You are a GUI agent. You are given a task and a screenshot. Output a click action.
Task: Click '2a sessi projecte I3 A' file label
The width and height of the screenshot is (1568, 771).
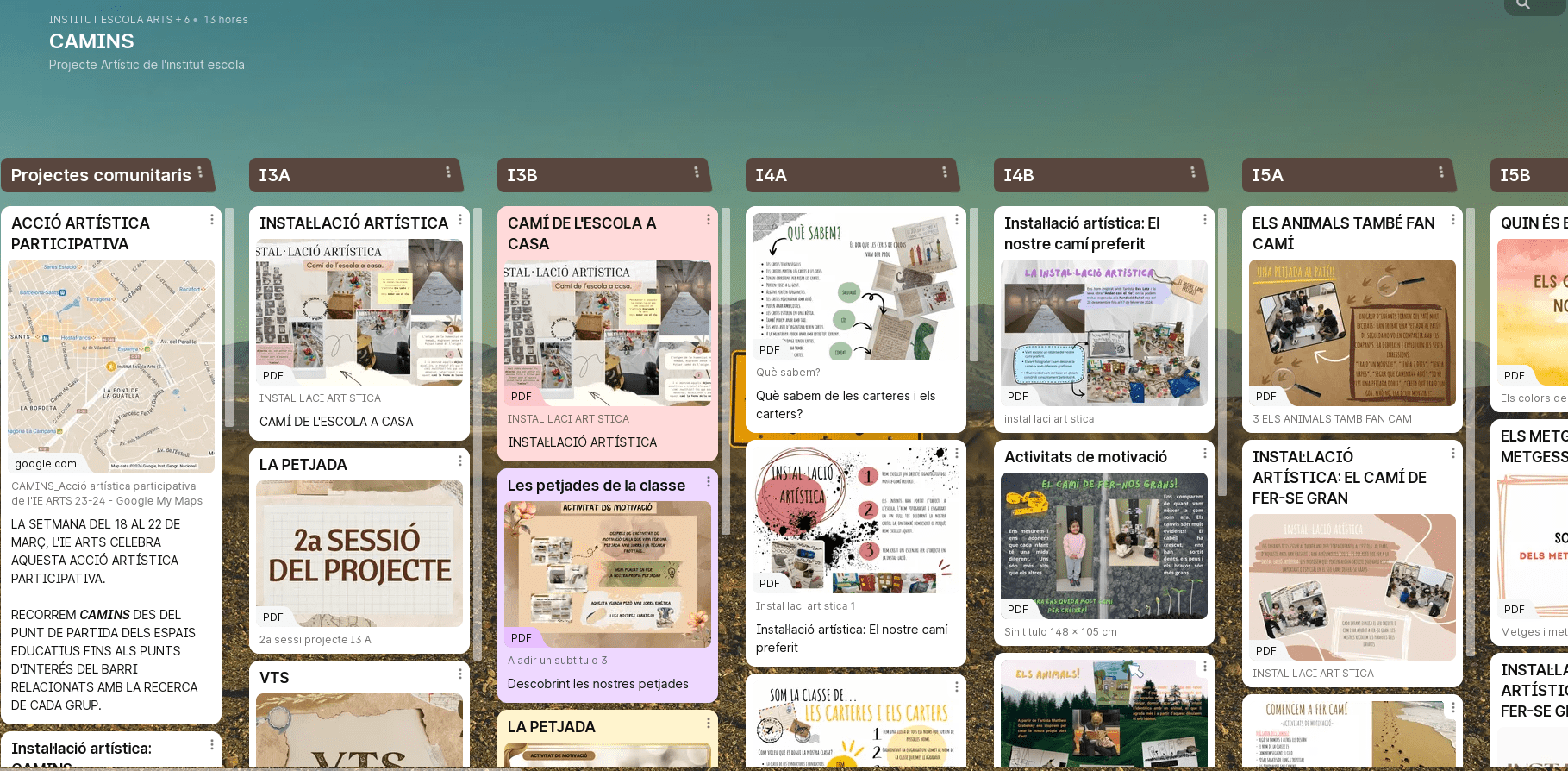click(x=315, y=640)
